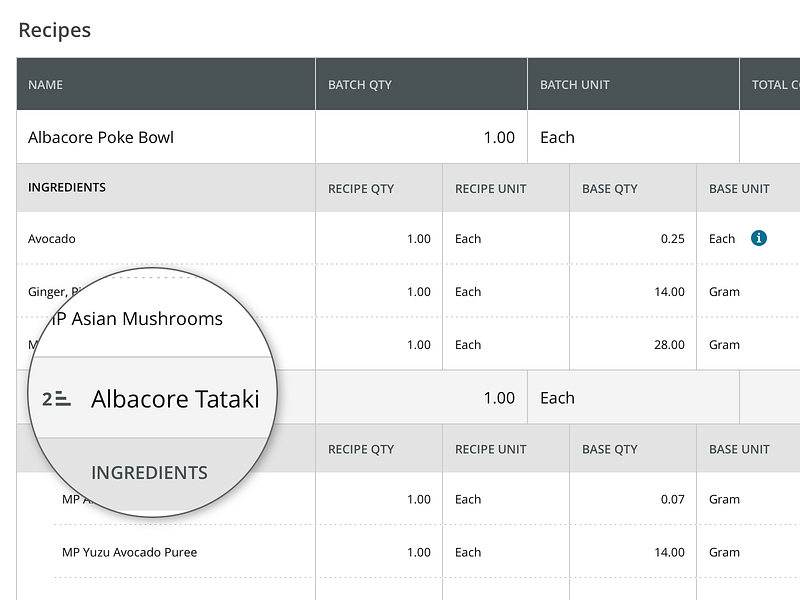Collapse the Albacore Tataki INGREDIENTS section

pyautogui.click(x=150, y=472)
